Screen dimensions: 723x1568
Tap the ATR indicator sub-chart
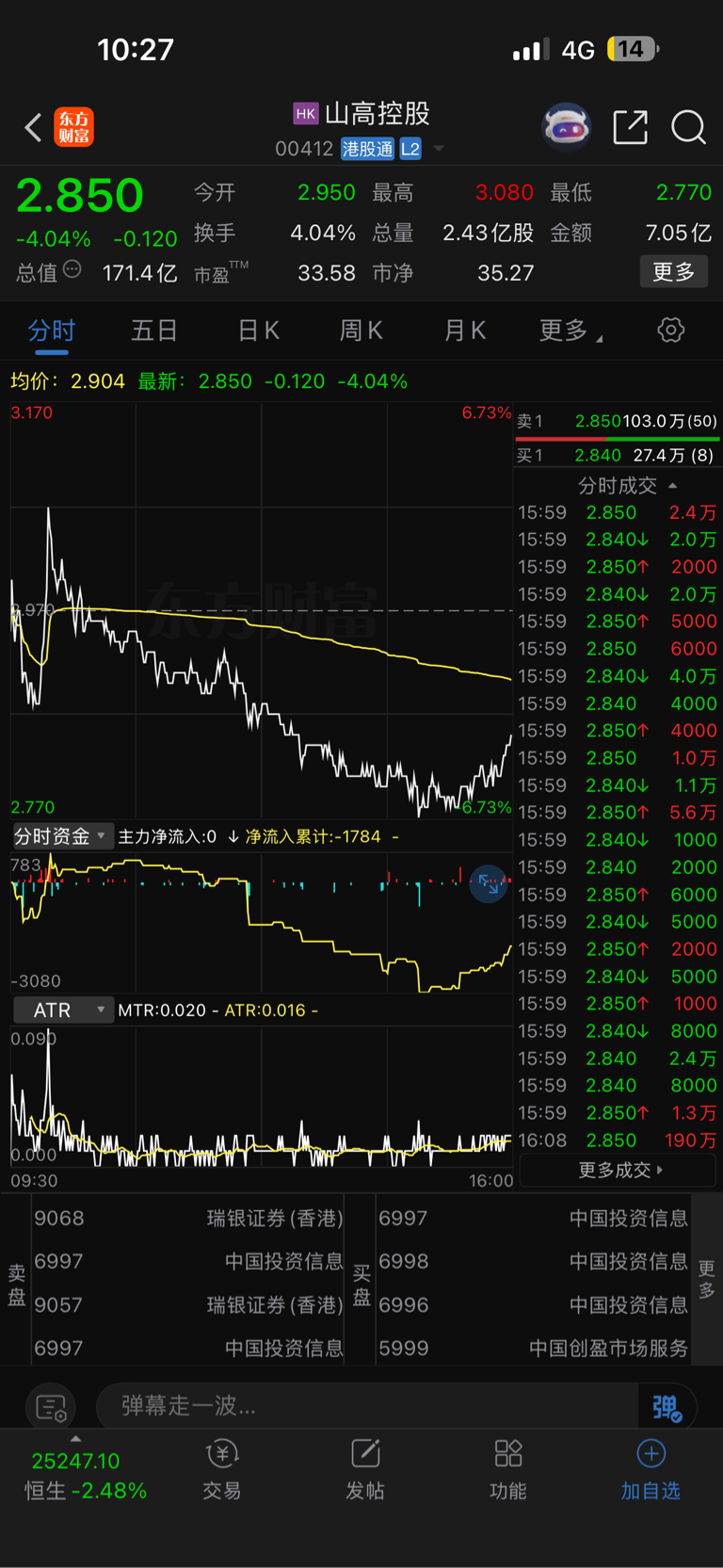(x=262, y=1097)
